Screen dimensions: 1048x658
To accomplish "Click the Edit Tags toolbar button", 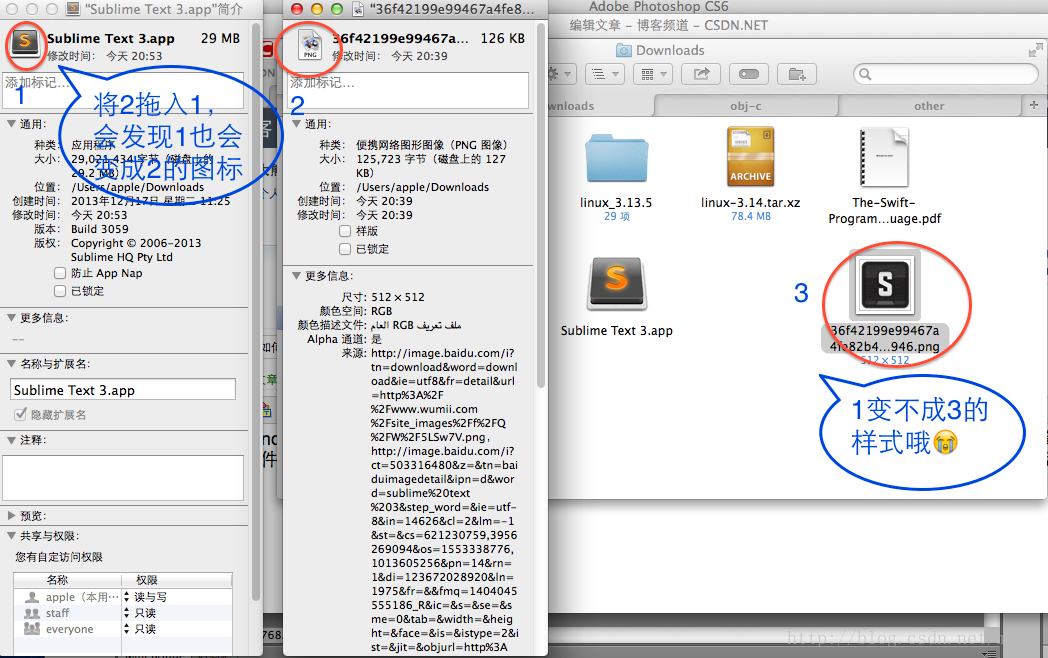I will (x=749, y=74).
